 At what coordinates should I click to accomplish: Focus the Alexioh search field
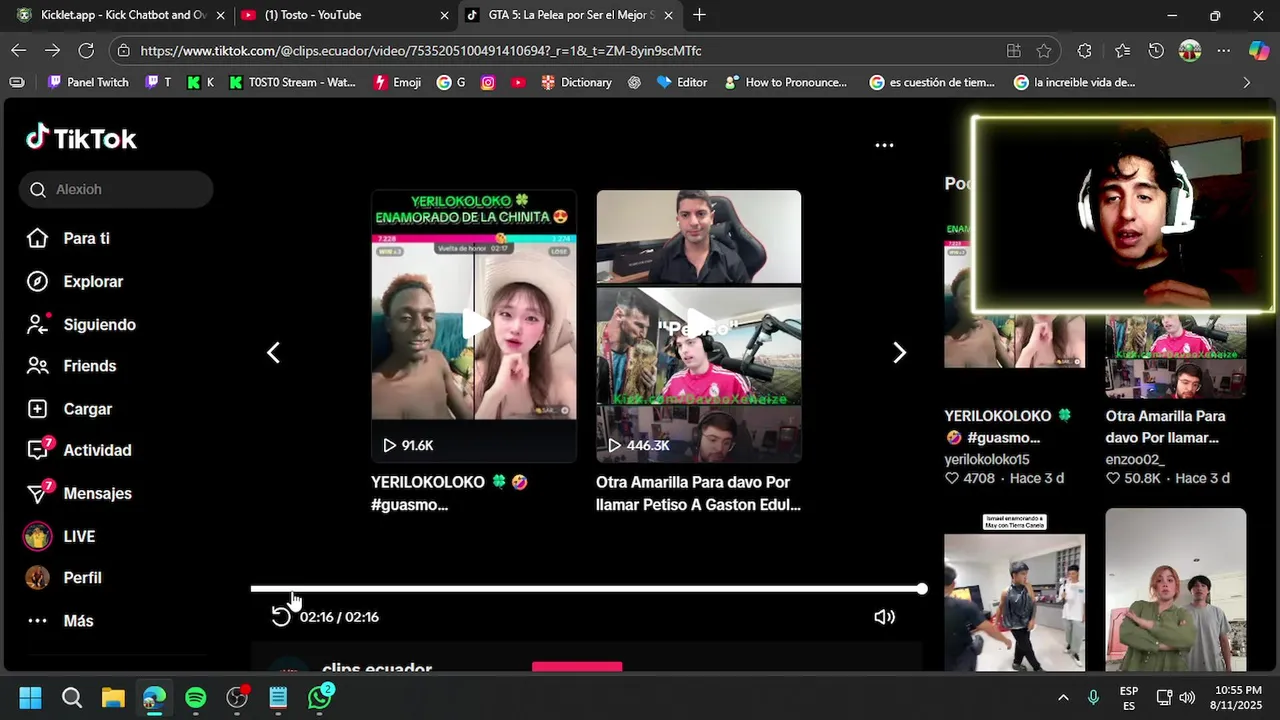[116, 189]
